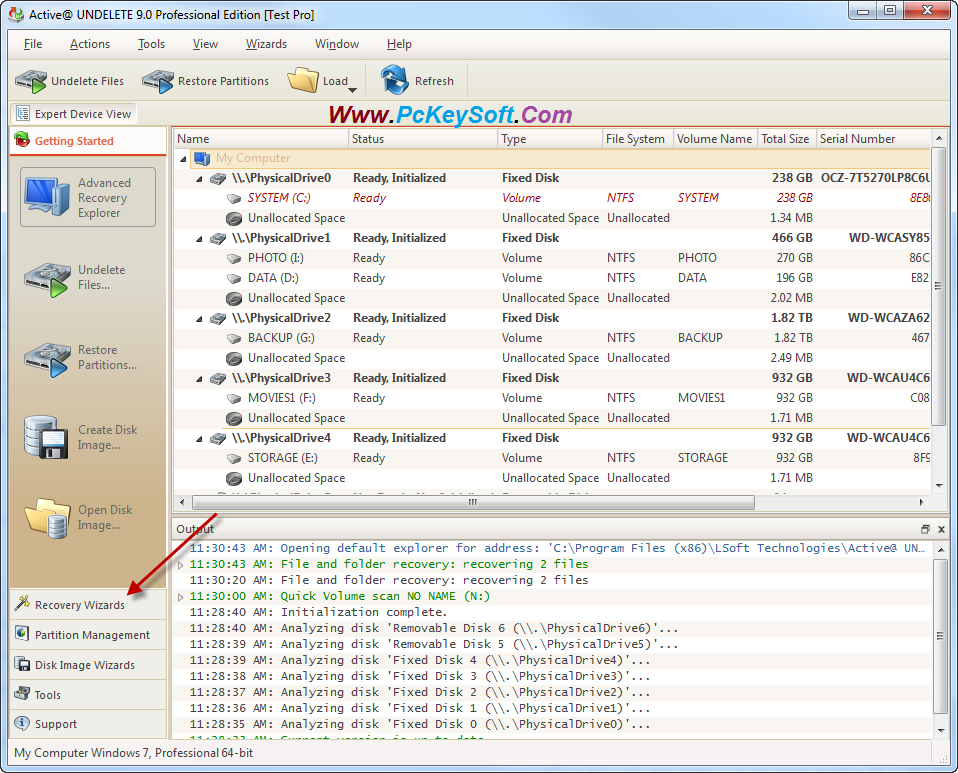Image resolution: width=958 pixels, height=773 pixels.
Task: Click the PHOTO (I:) volume icon
Action: tap(234, 258)
